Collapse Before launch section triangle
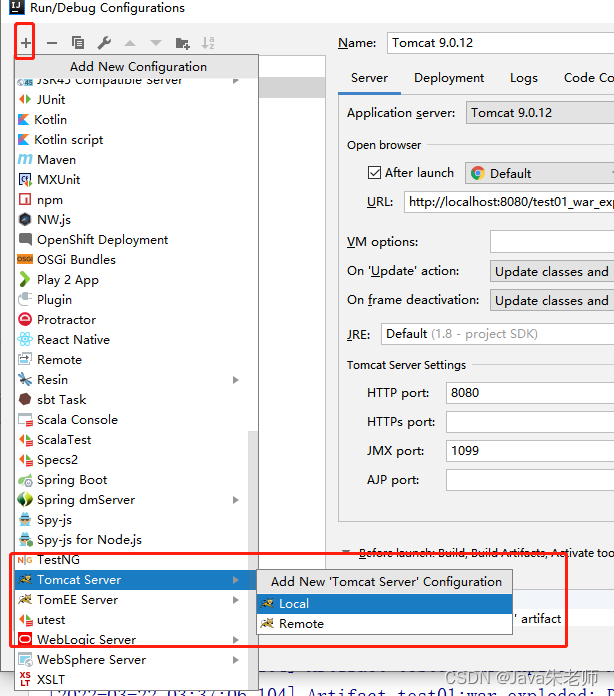Screen dimensions: 614x696 click(x=346, y=552)
